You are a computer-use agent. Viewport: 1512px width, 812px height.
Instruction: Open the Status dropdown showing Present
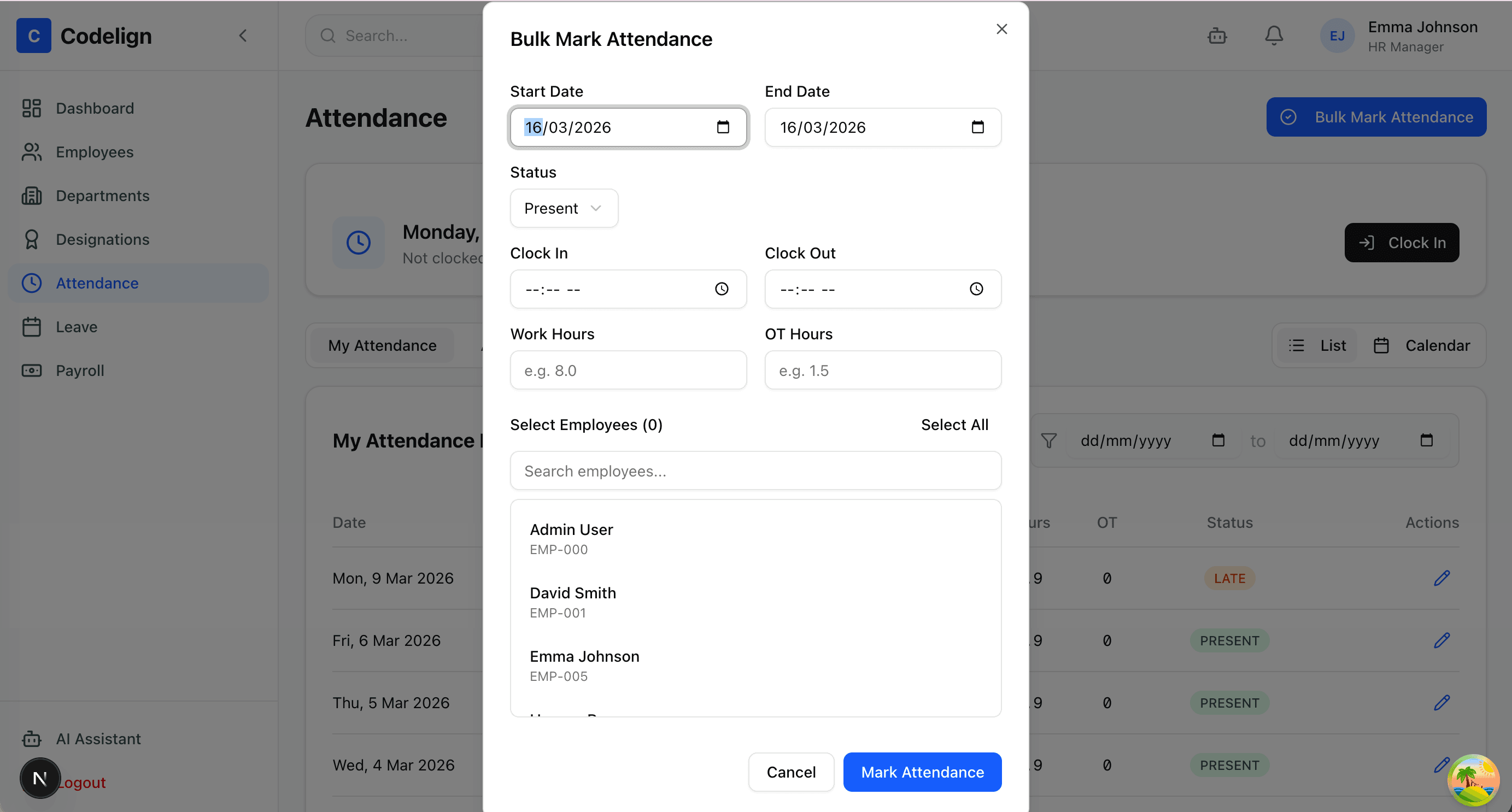click(x=564, y=208)
